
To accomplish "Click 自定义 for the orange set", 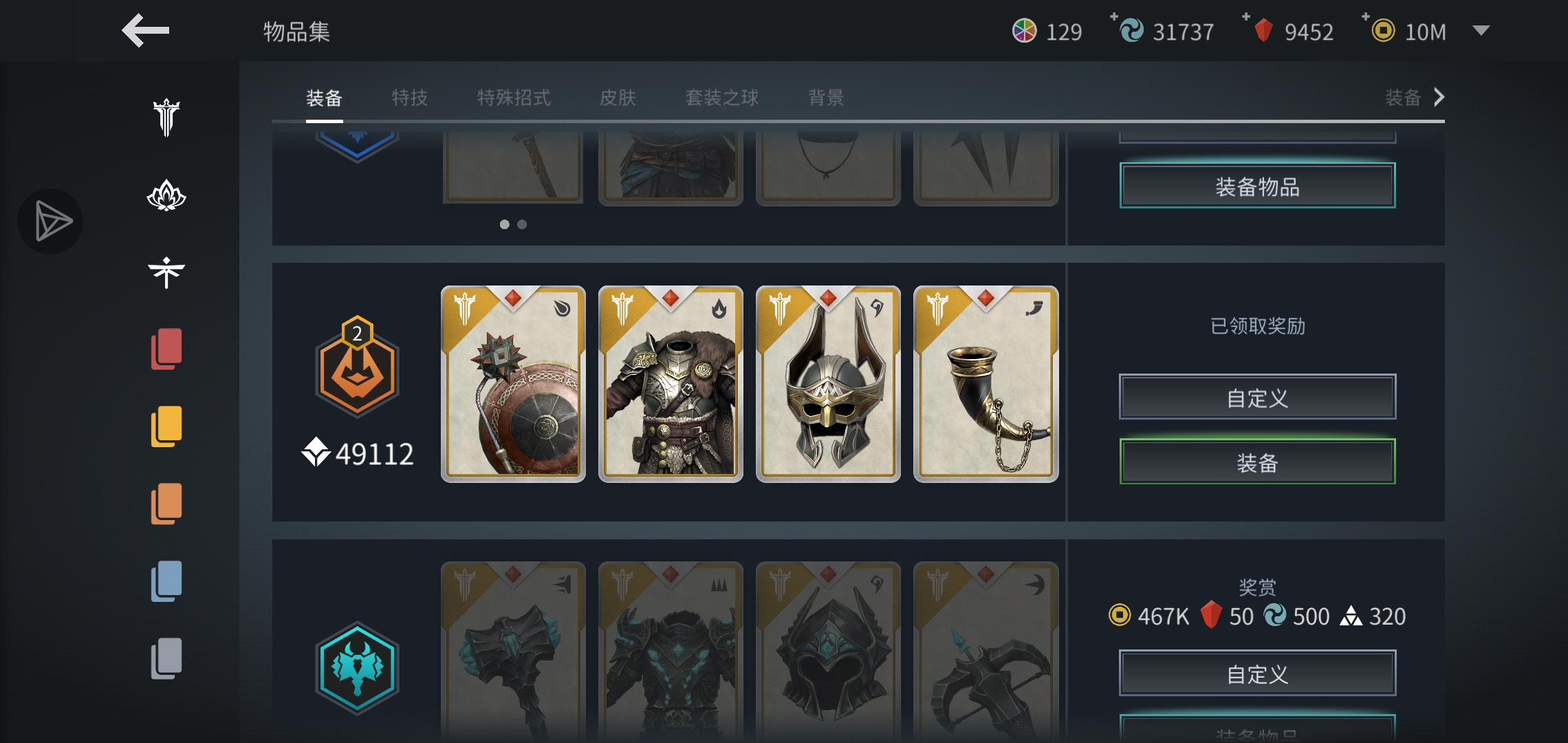I will [x=1257, y=397].
